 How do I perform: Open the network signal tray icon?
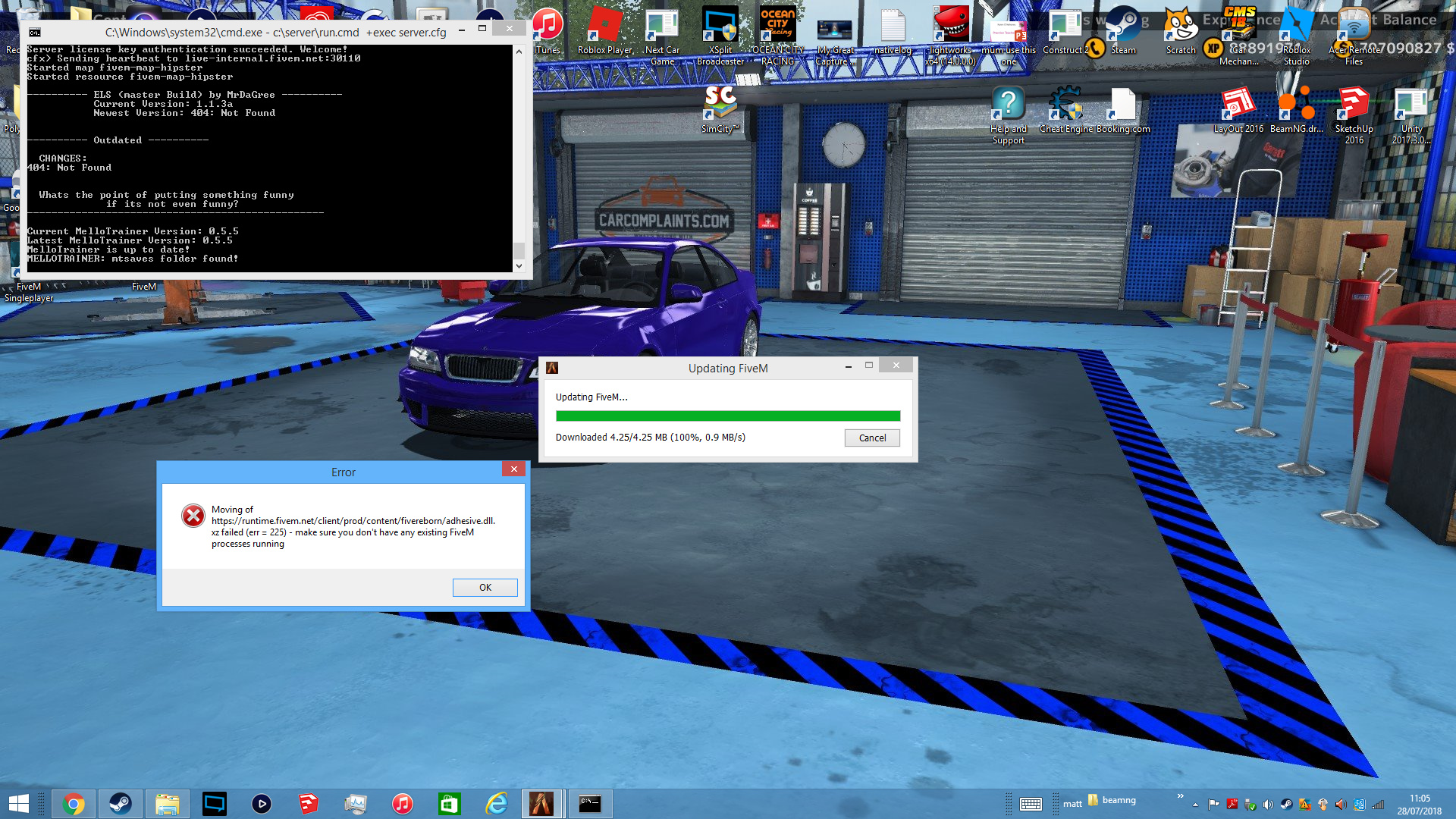point(1378,805)
